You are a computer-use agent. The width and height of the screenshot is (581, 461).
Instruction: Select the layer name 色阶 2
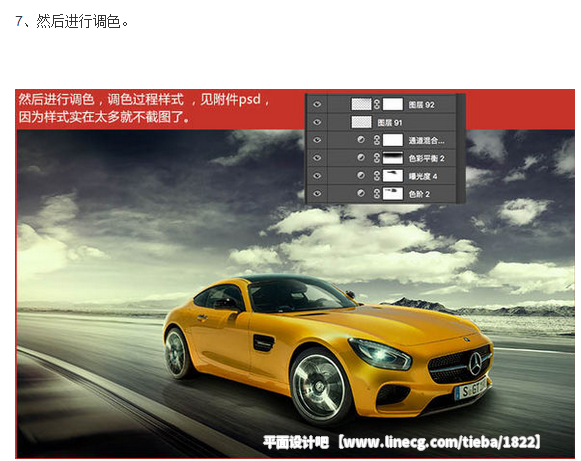tap(419, 194)
